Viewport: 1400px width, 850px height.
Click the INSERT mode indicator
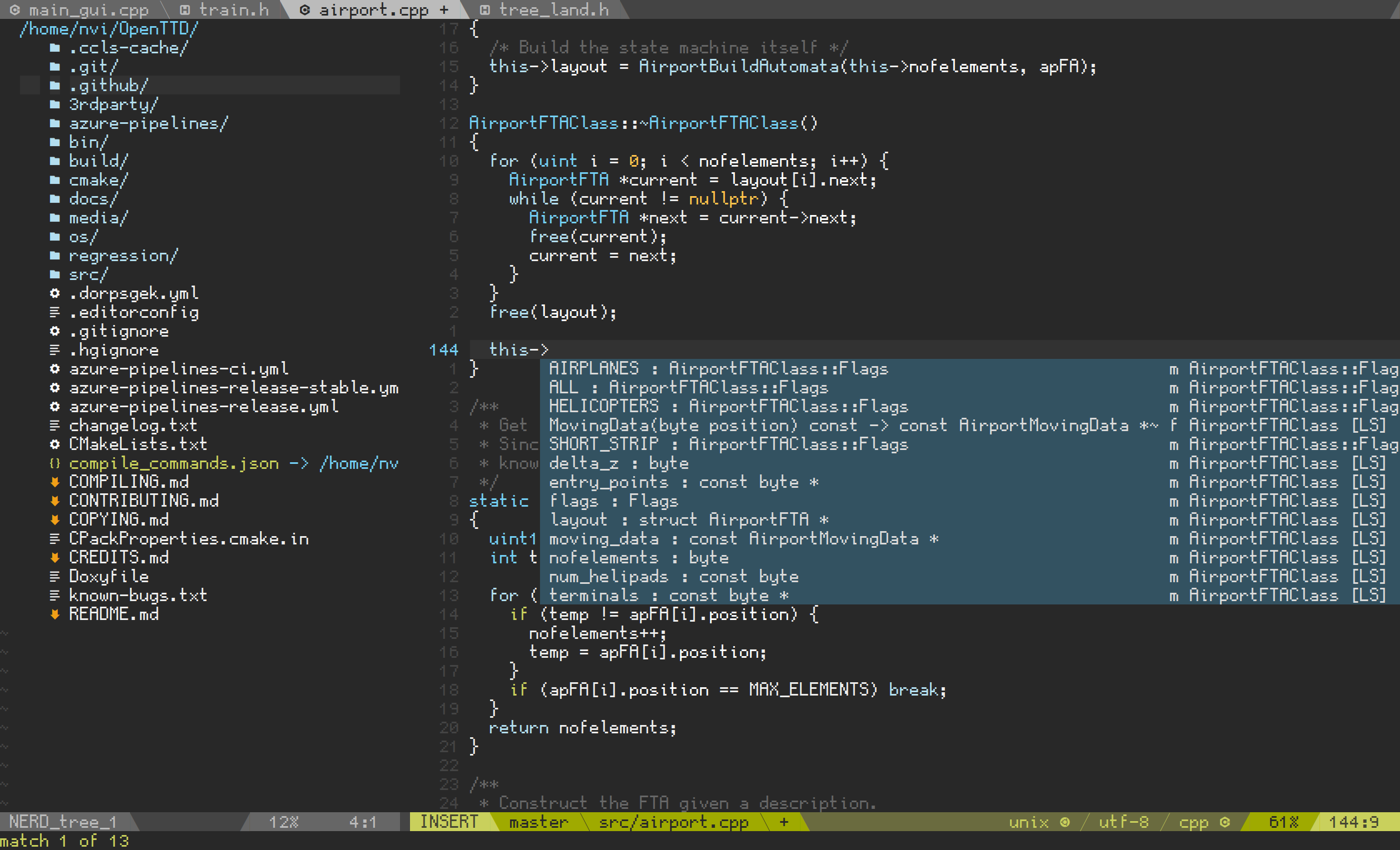point(449,822)
